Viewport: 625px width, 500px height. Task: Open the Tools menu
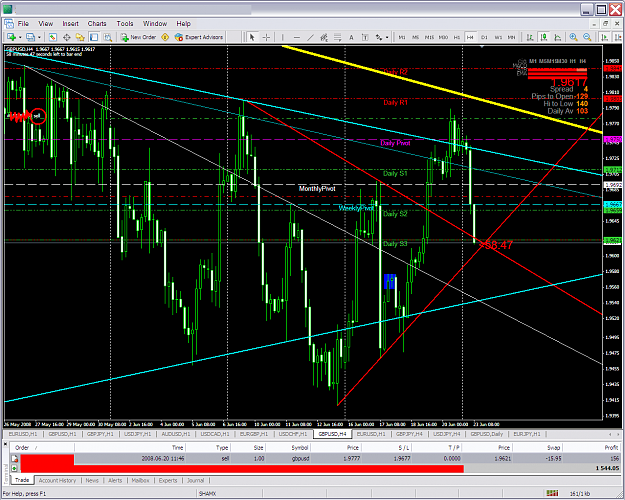pyautogui.click(x=125, y=24)
